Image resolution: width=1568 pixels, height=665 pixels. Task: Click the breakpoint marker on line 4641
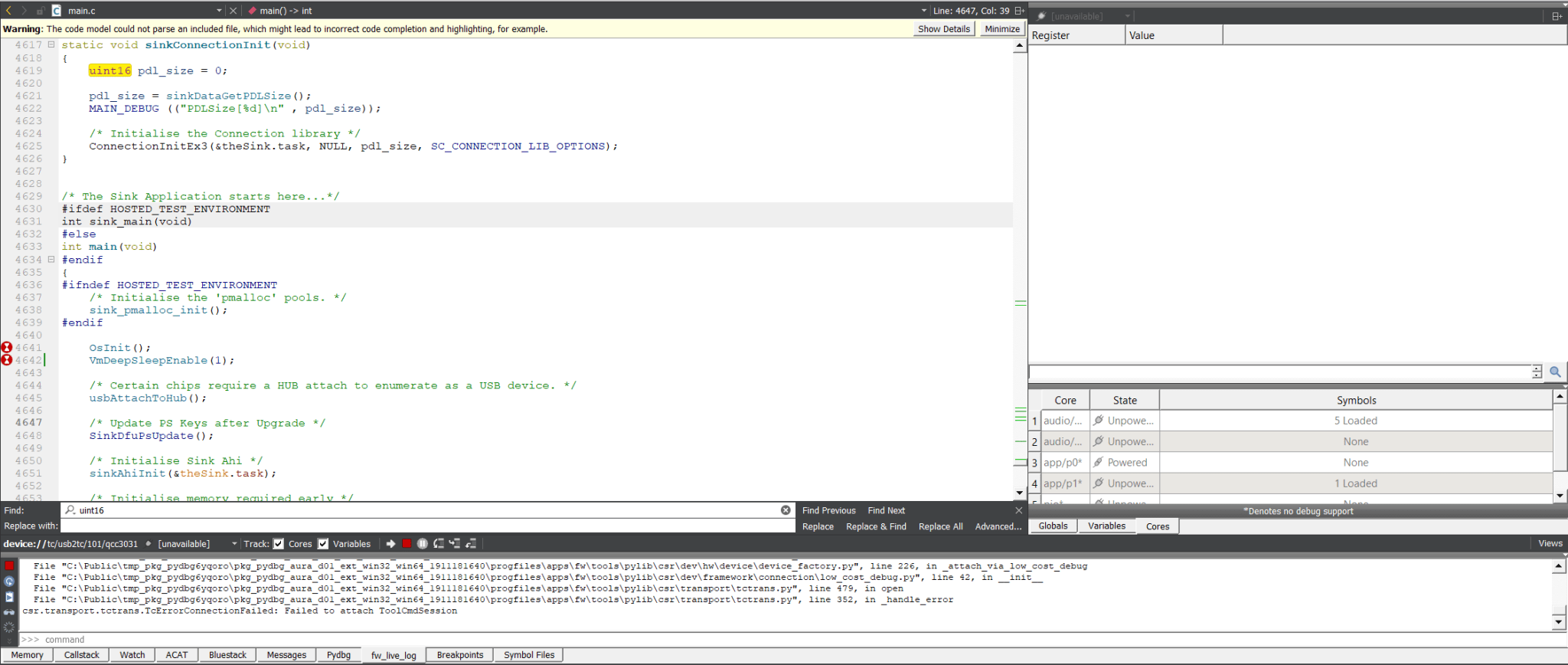[7, 348]
